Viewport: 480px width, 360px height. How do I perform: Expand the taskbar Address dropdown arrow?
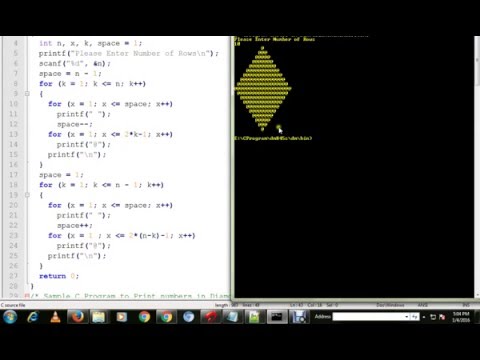coord(407,317)
